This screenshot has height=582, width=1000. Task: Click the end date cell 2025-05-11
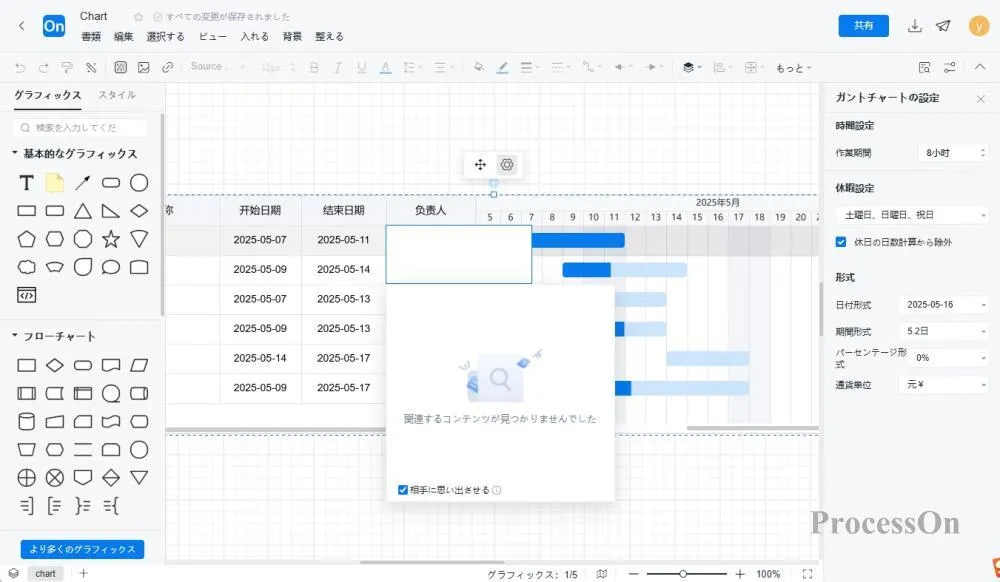(x=343, y=240)
